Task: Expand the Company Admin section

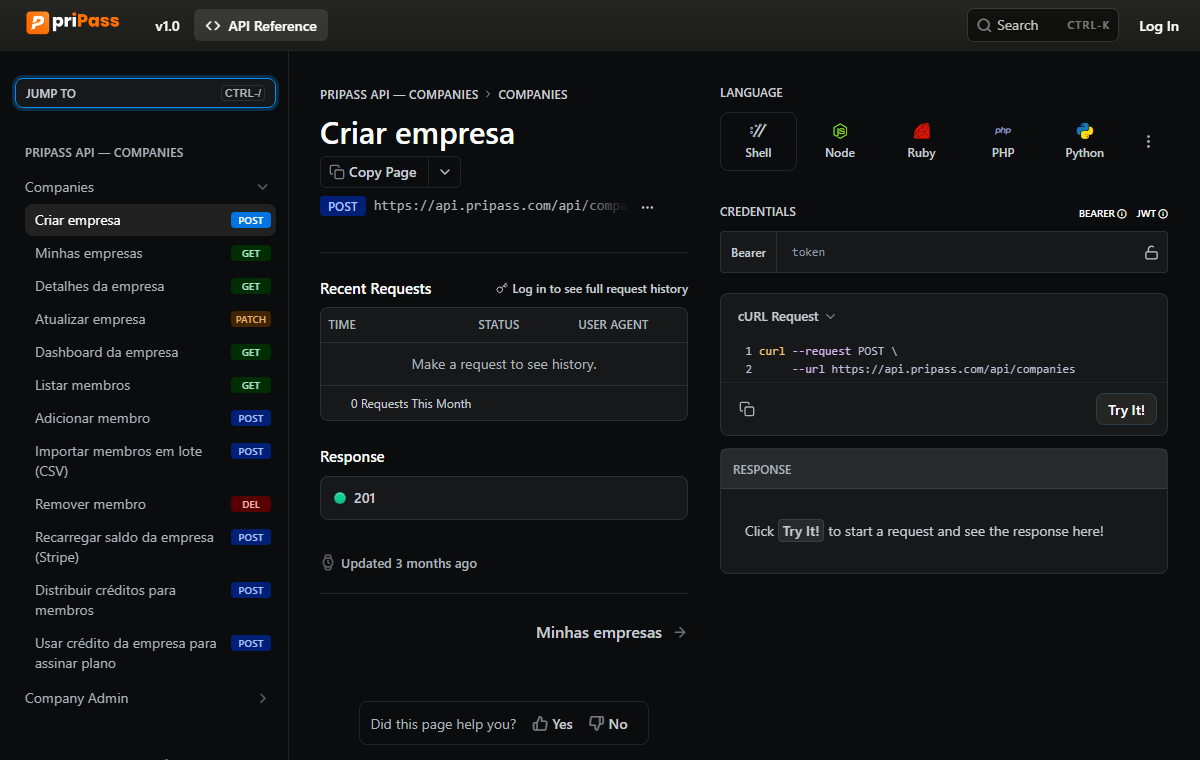Action: pos(263,698)
